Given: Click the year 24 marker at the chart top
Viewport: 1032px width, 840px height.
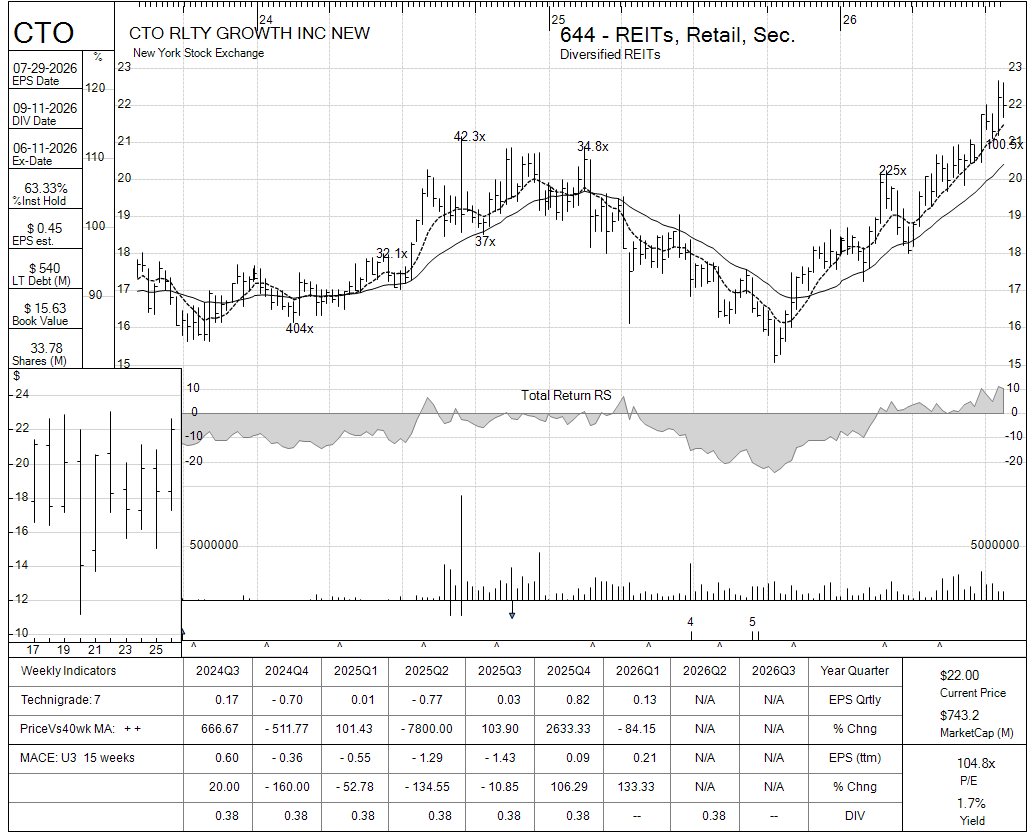Looking at the screenshot, I should (x=266, y=20).
